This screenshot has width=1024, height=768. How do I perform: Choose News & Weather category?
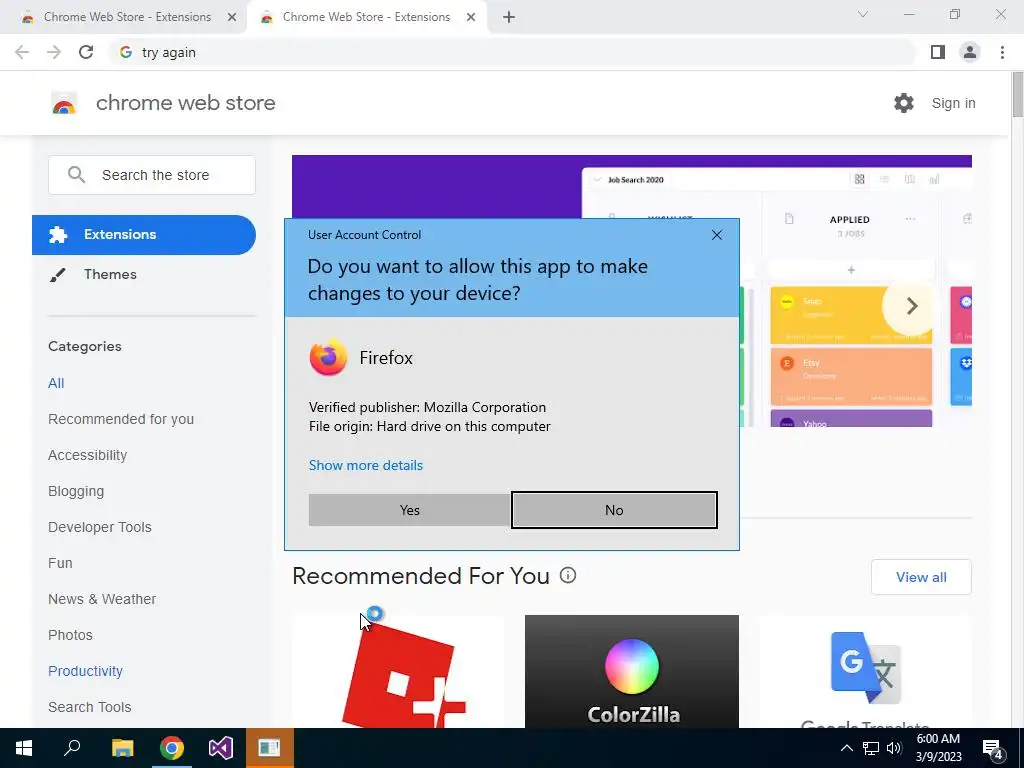coord(102,599)
